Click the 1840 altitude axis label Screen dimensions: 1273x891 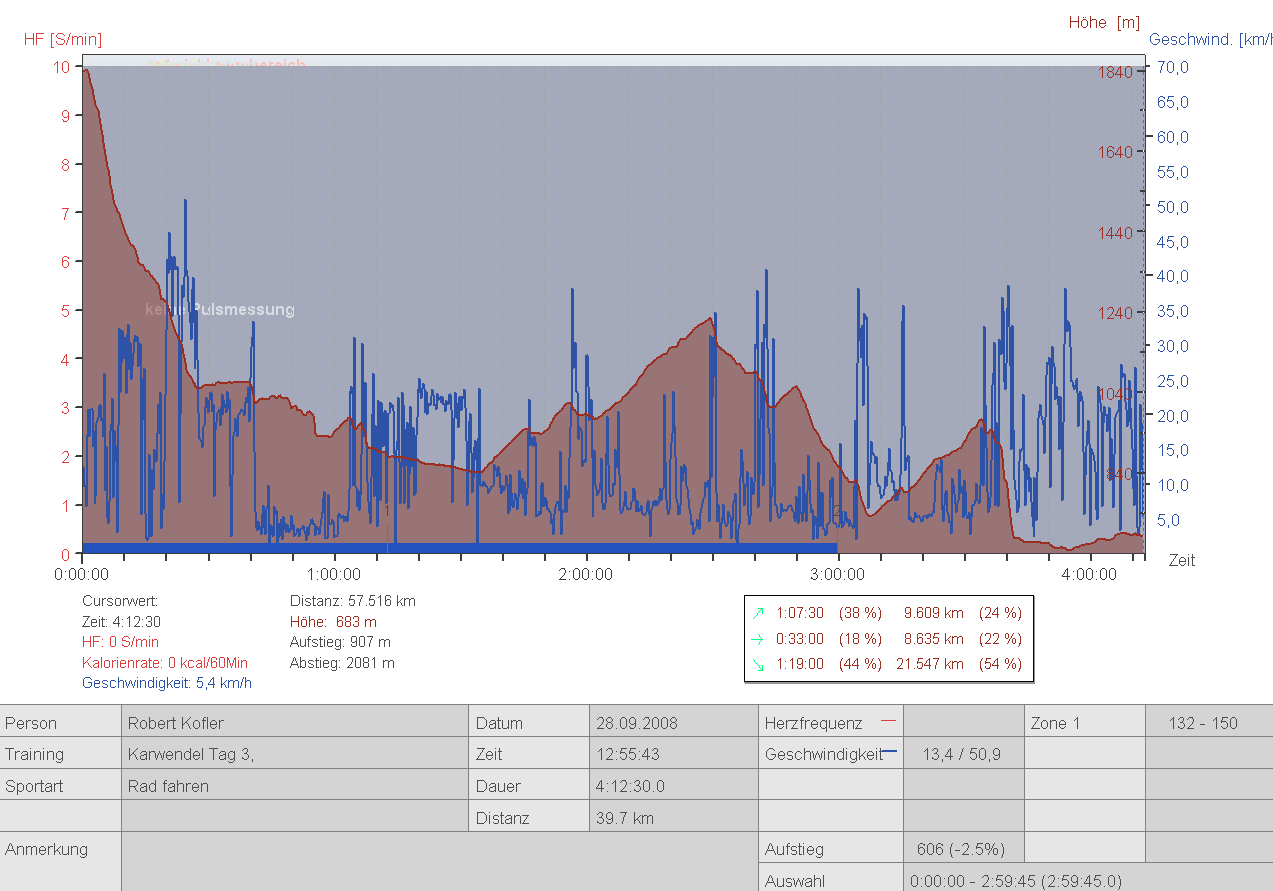(x=1114, y=72)
